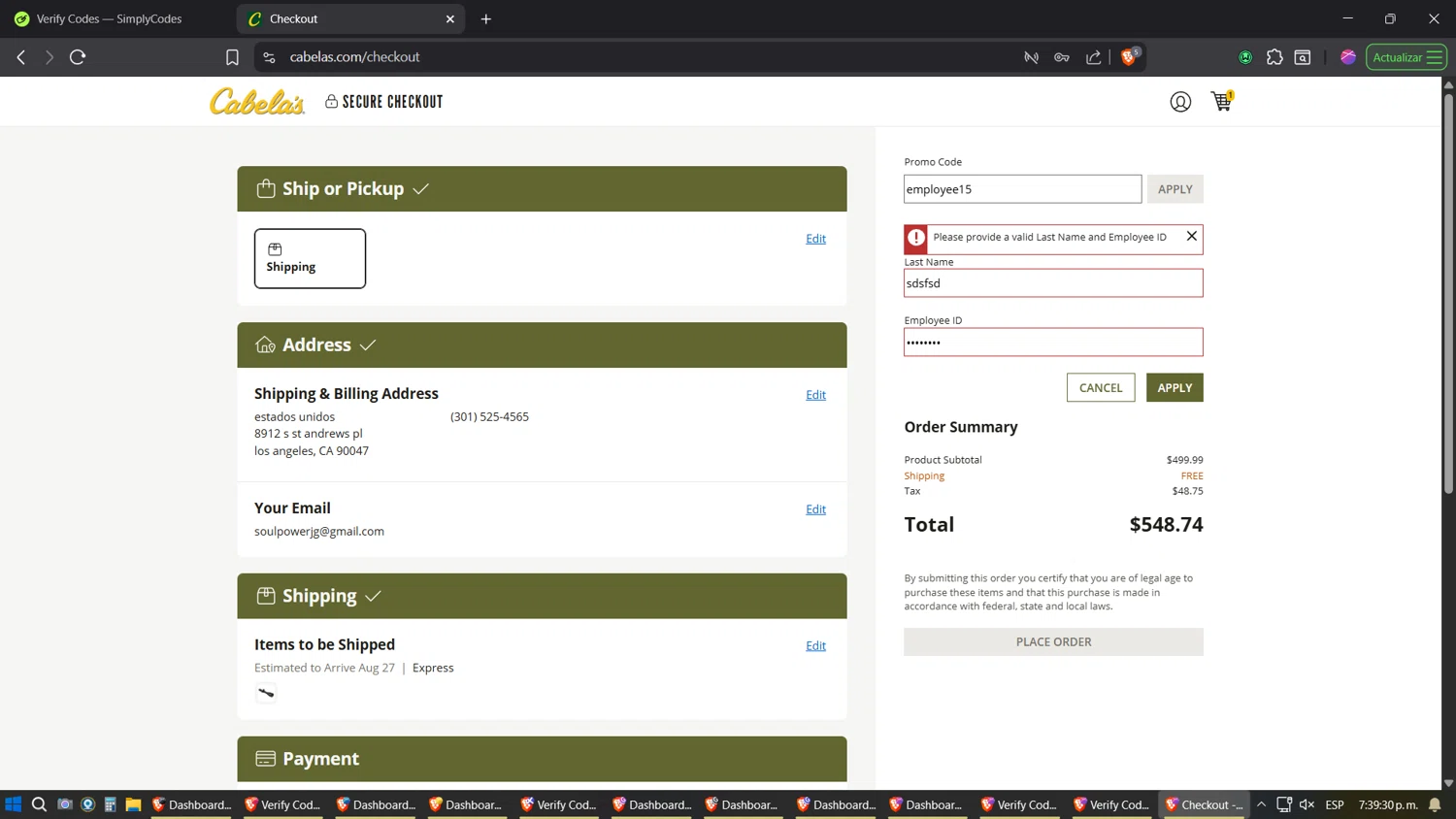Focus the Employee ID input field
1456x819 pixels.
[x=1053, y=342]
